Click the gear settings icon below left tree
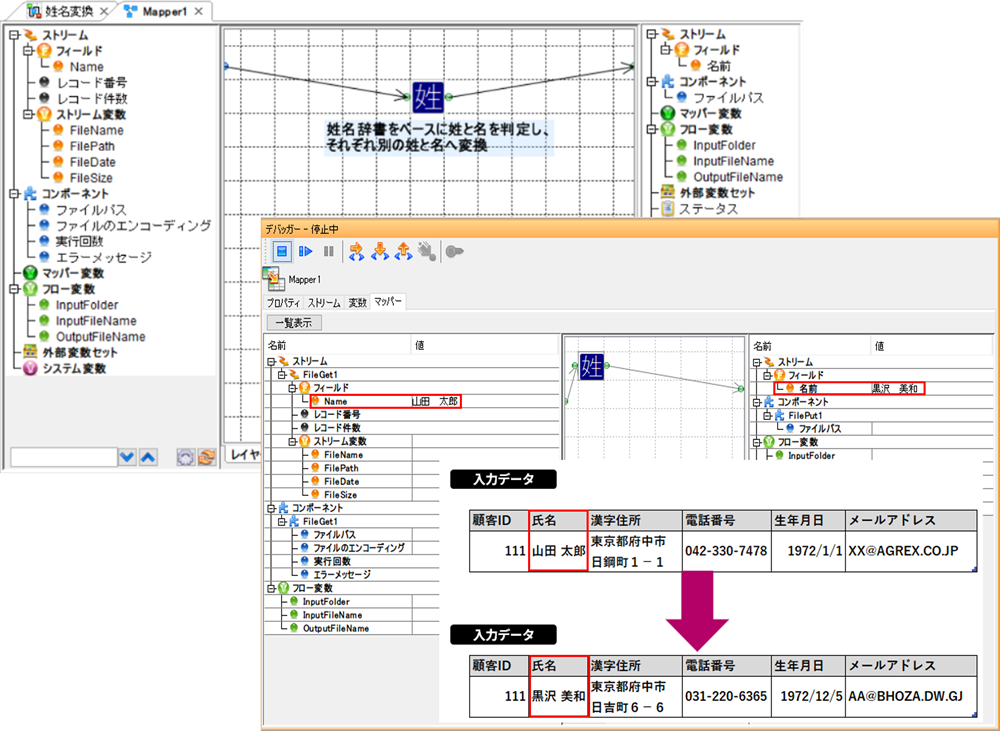1000x731 pixels. click(x=186, y=457)
